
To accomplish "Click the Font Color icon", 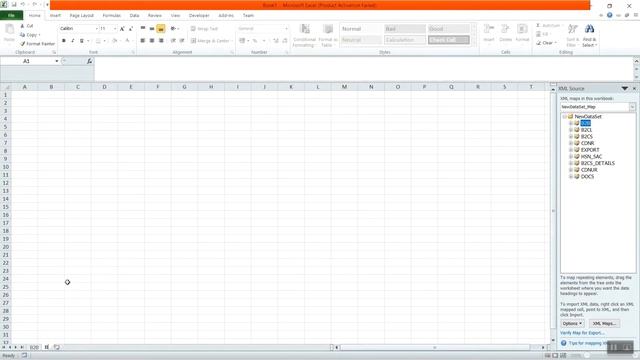I will pyautogui.click(x=127, y=41).
